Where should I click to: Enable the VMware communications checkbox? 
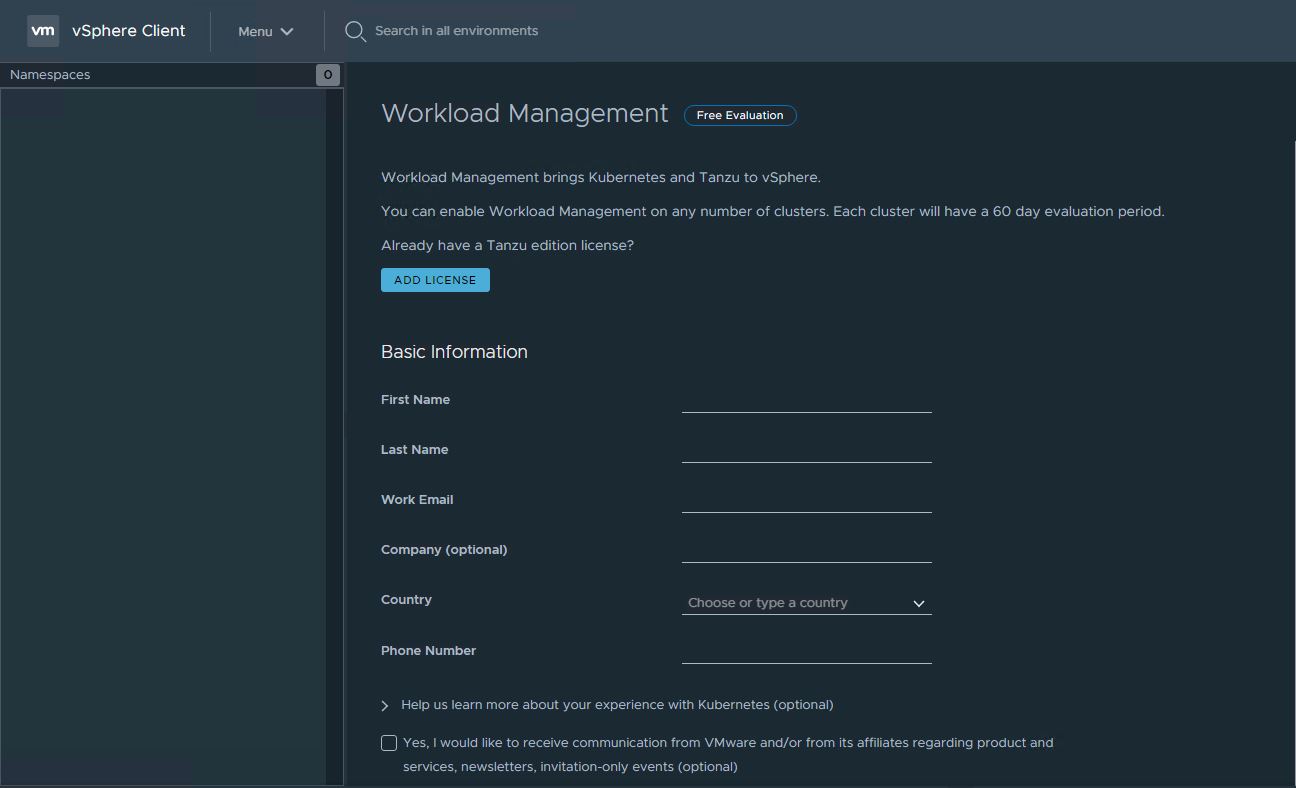pos(389,743)
